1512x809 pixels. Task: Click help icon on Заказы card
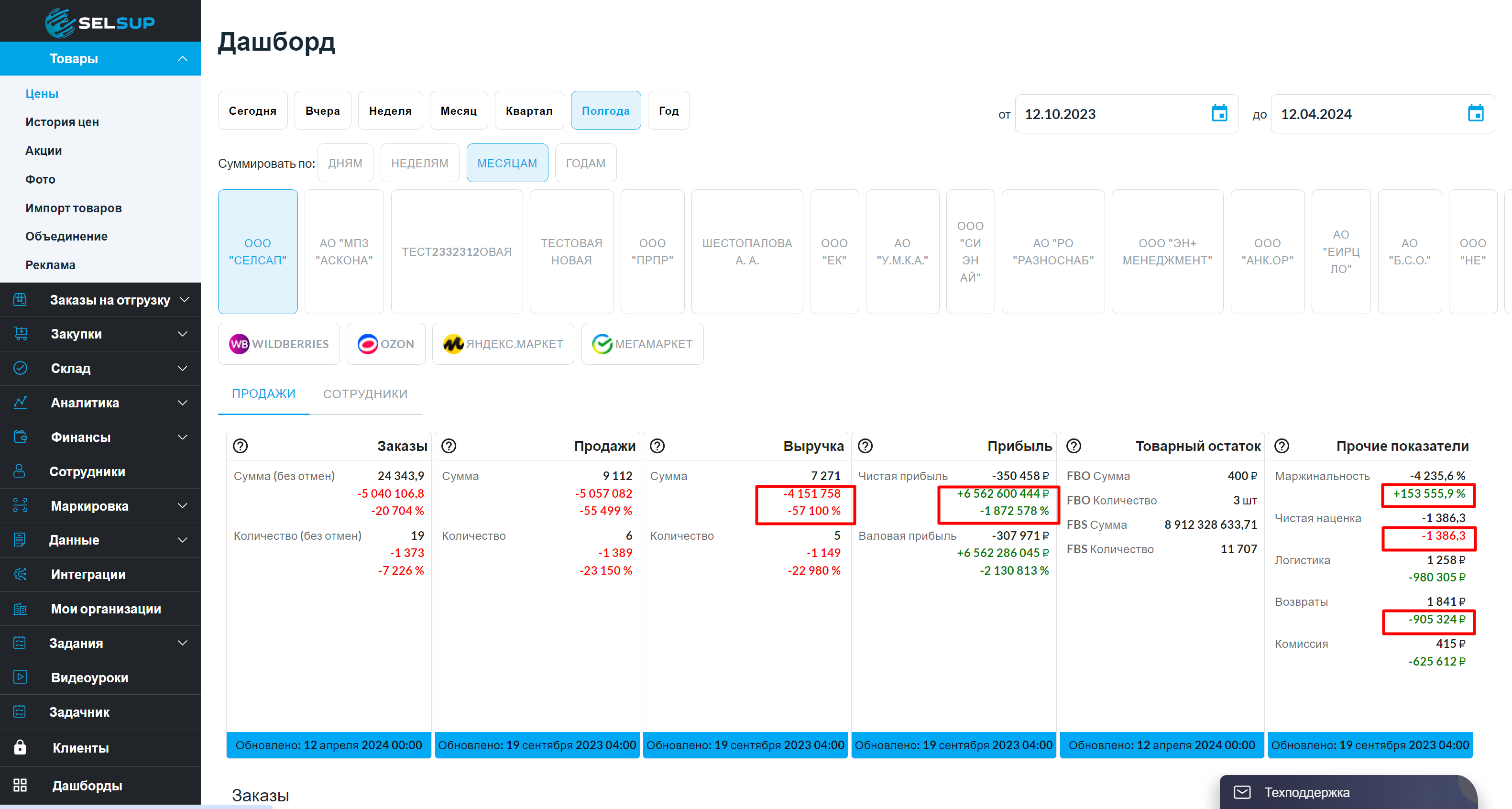[240, 446]
